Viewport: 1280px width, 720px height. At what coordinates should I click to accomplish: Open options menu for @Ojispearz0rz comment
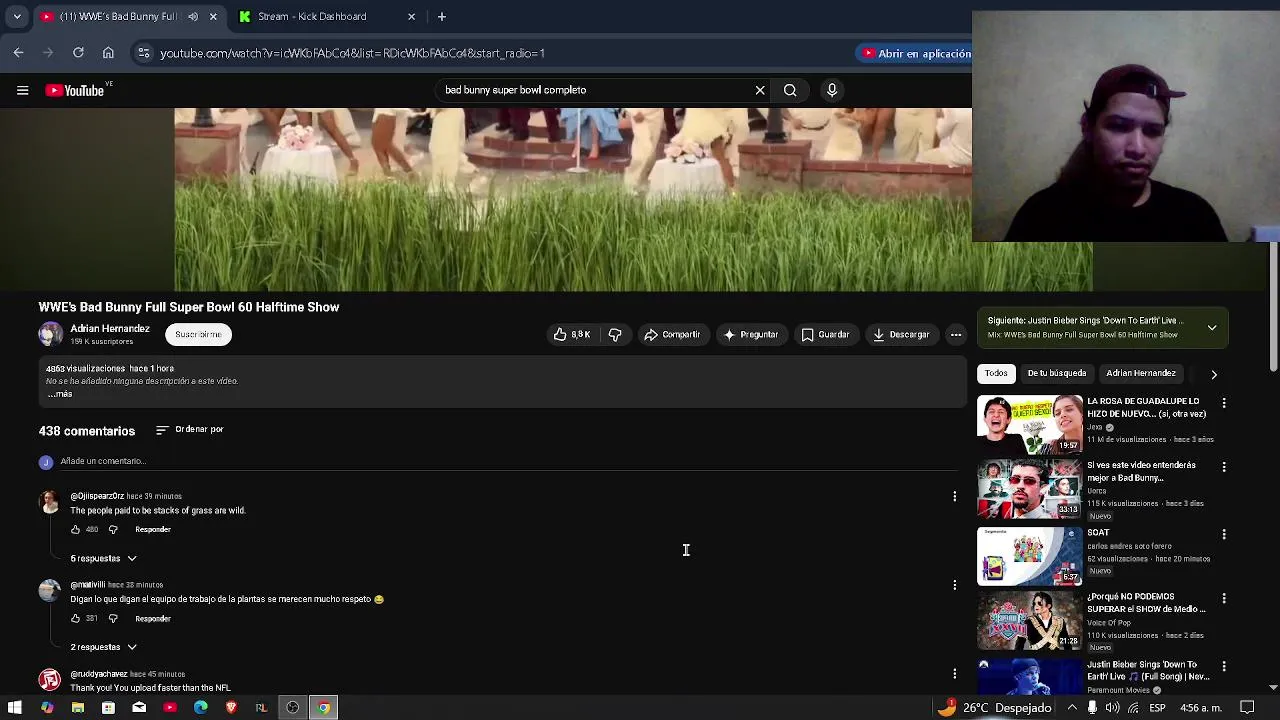click(954, 496)
